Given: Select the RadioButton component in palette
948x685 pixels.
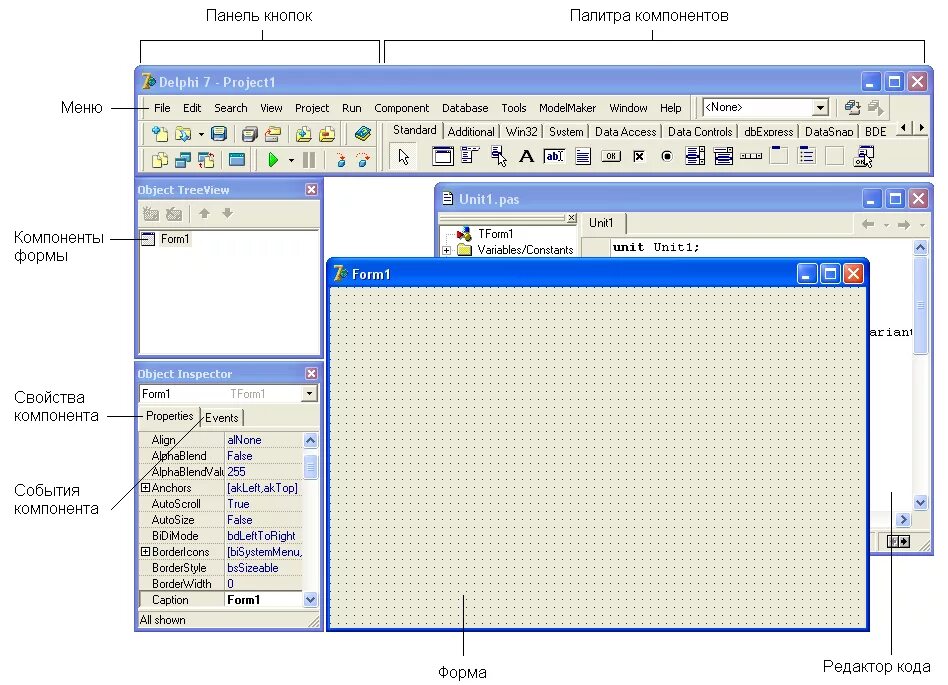Looking at the screenshot, I should pyautogui.click(x=667, y=157).
